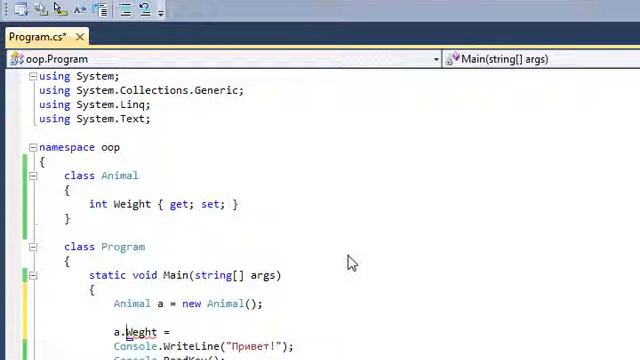Click the complete word toolbar icon
Image resolution: width=640 pixels, height=360 pixels.
80,9
